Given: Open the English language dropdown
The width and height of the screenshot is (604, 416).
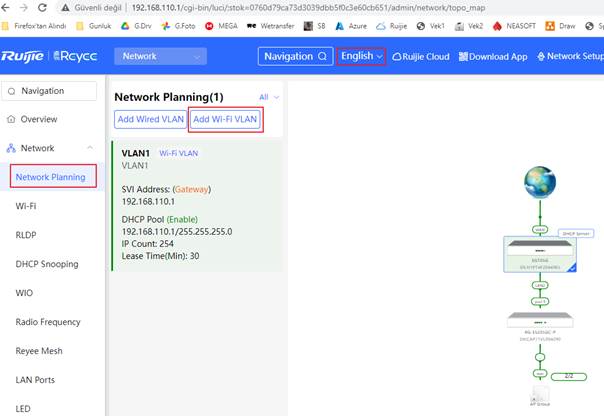Looking at the screenshot, I should [x=361, y=56].
